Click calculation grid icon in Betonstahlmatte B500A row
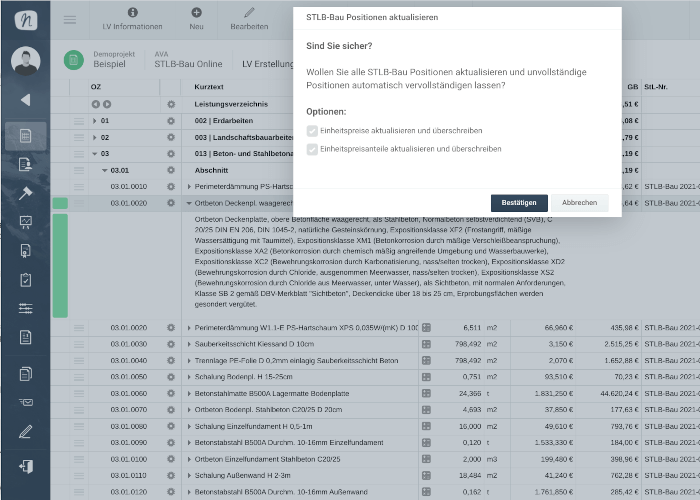The image size is (700, 500). click(x=426, y=393)
